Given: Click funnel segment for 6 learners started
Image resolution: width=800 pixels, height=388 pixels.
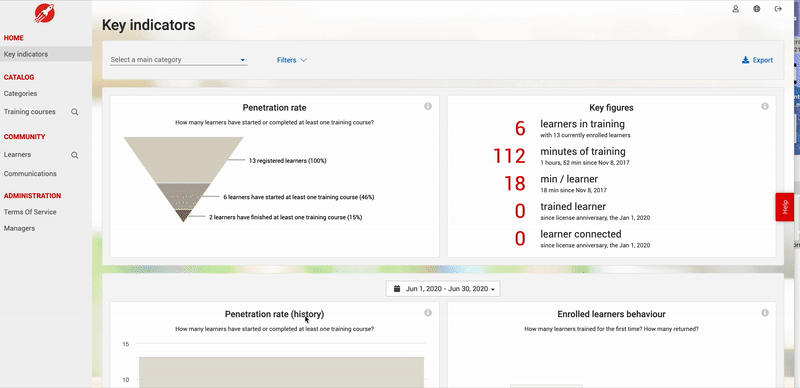Looking at the screenshot, I should pos(183,196).
